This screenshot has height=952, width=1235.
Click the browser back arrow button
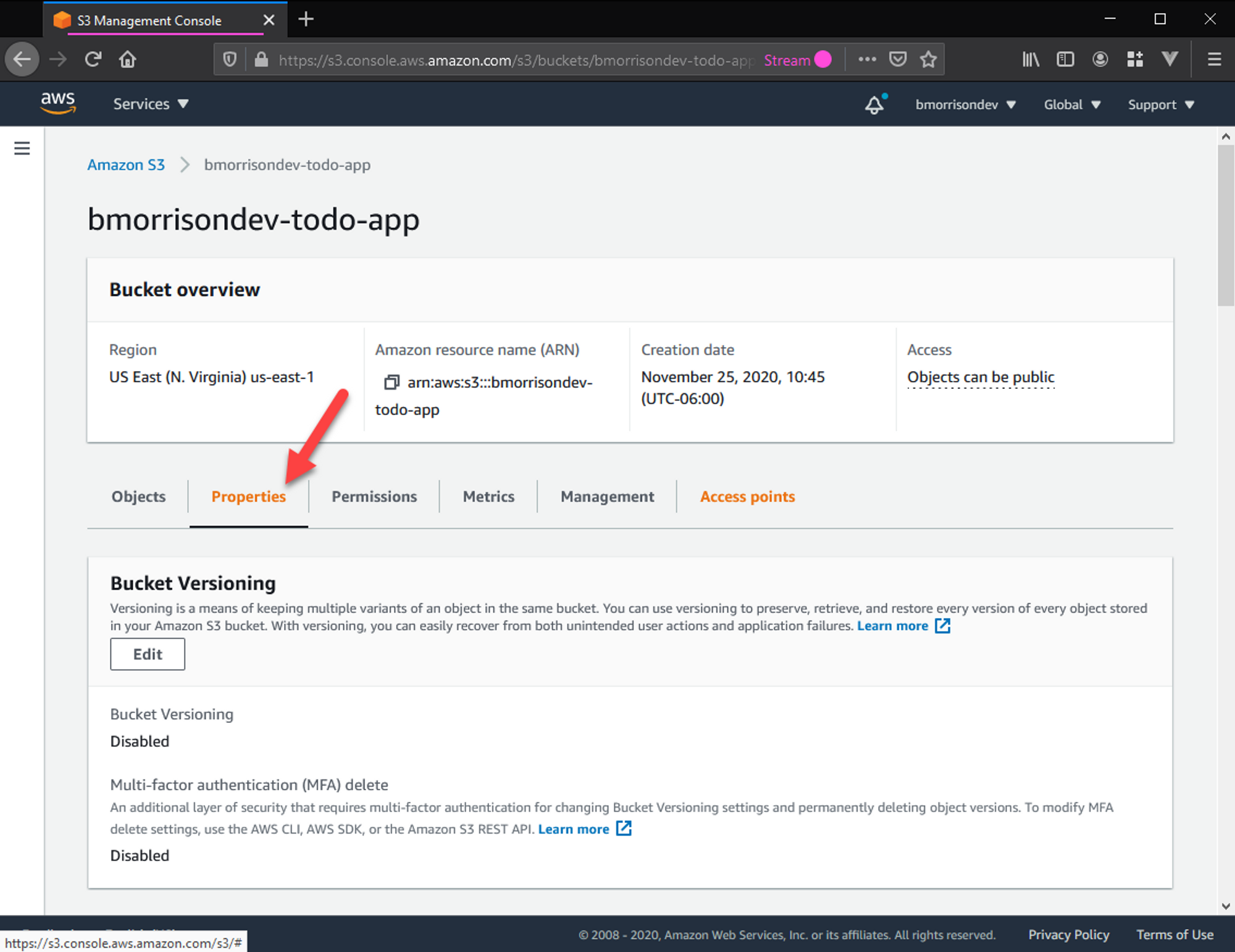22,60
